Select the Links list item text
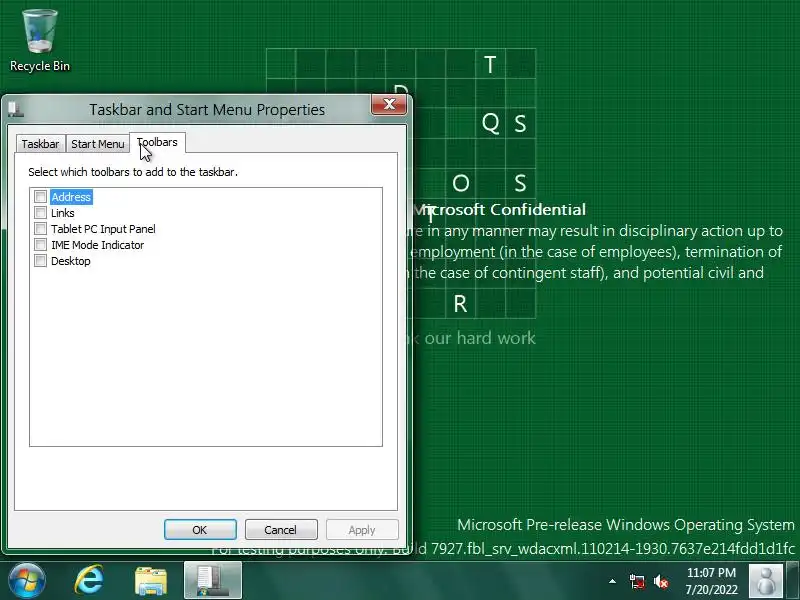Screen dimensions: 800x600 [63, 213]
